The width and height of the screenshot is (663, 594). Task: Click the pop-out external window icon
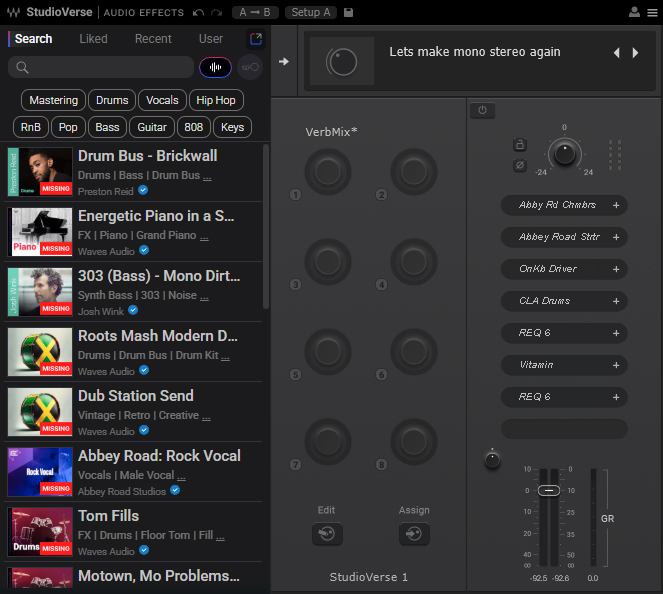click(256, 39)
